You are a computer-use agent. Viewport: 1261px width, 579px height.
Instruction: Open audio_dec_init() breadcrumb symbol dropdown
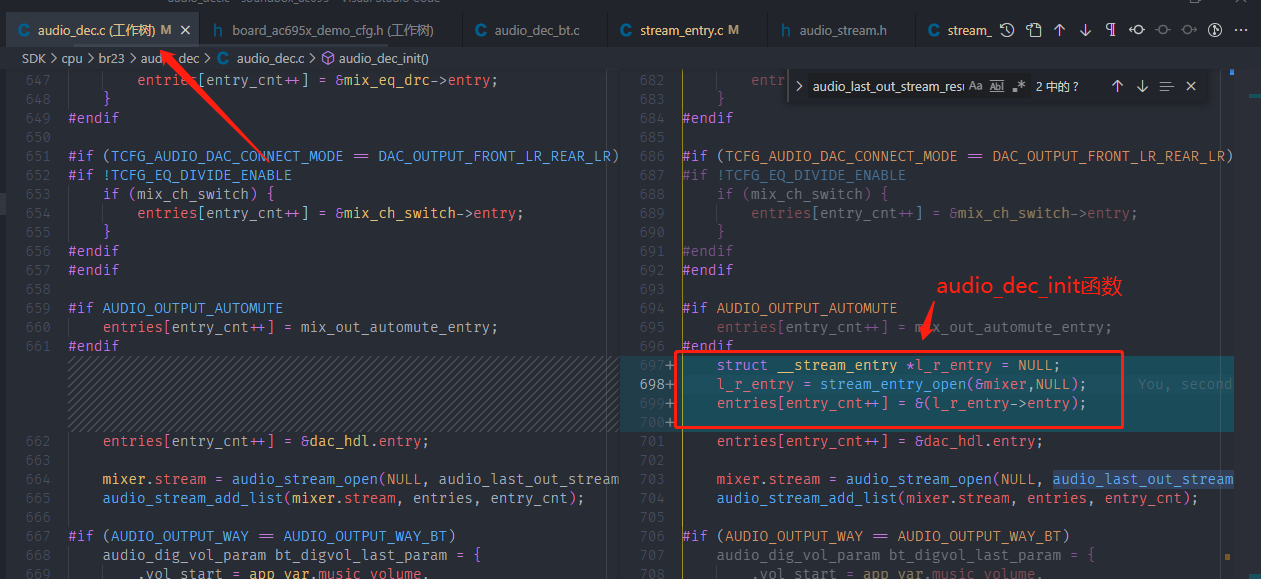375,59
